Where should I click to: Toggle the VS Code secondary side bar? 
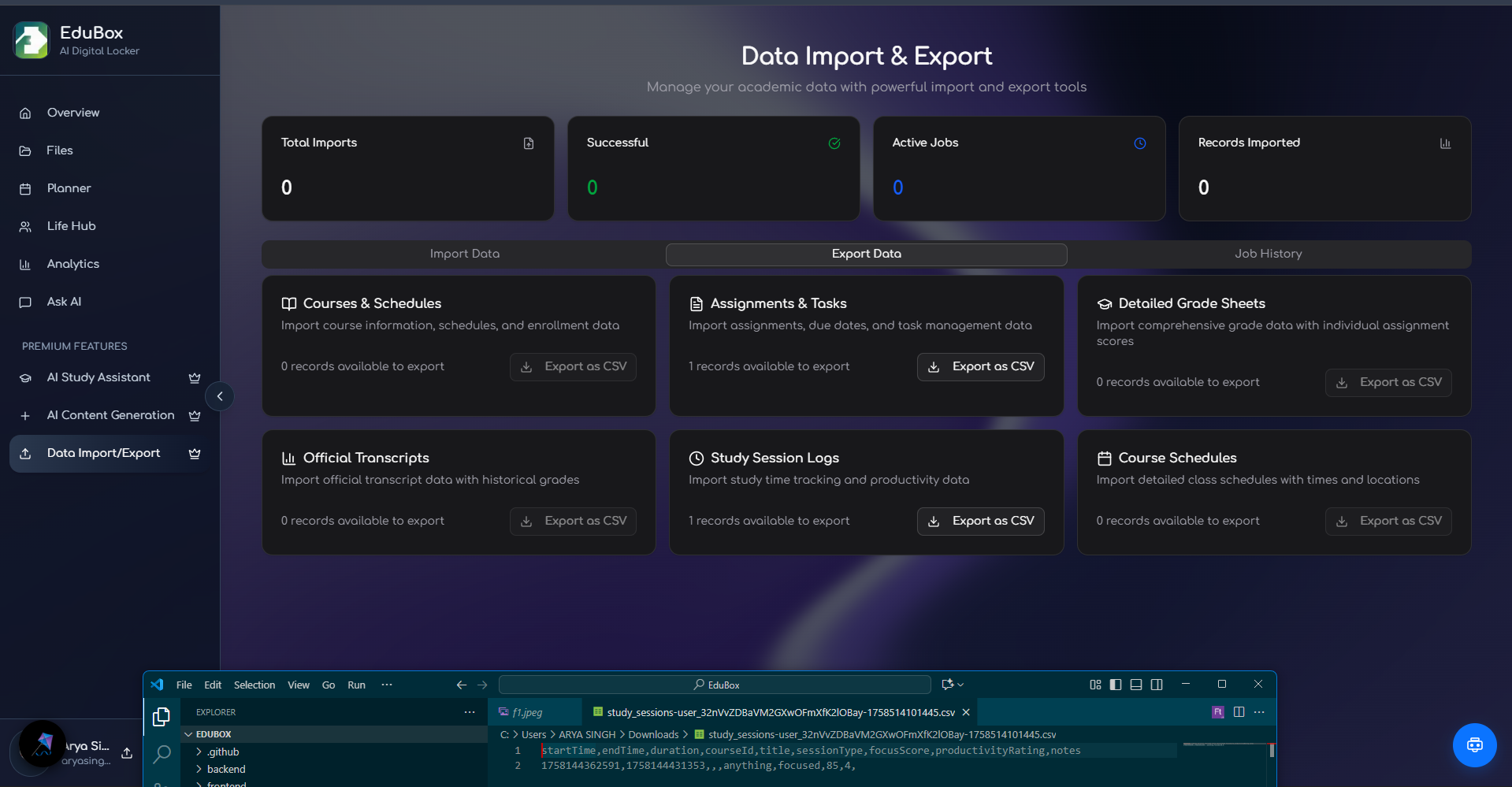click(1157, 685)
